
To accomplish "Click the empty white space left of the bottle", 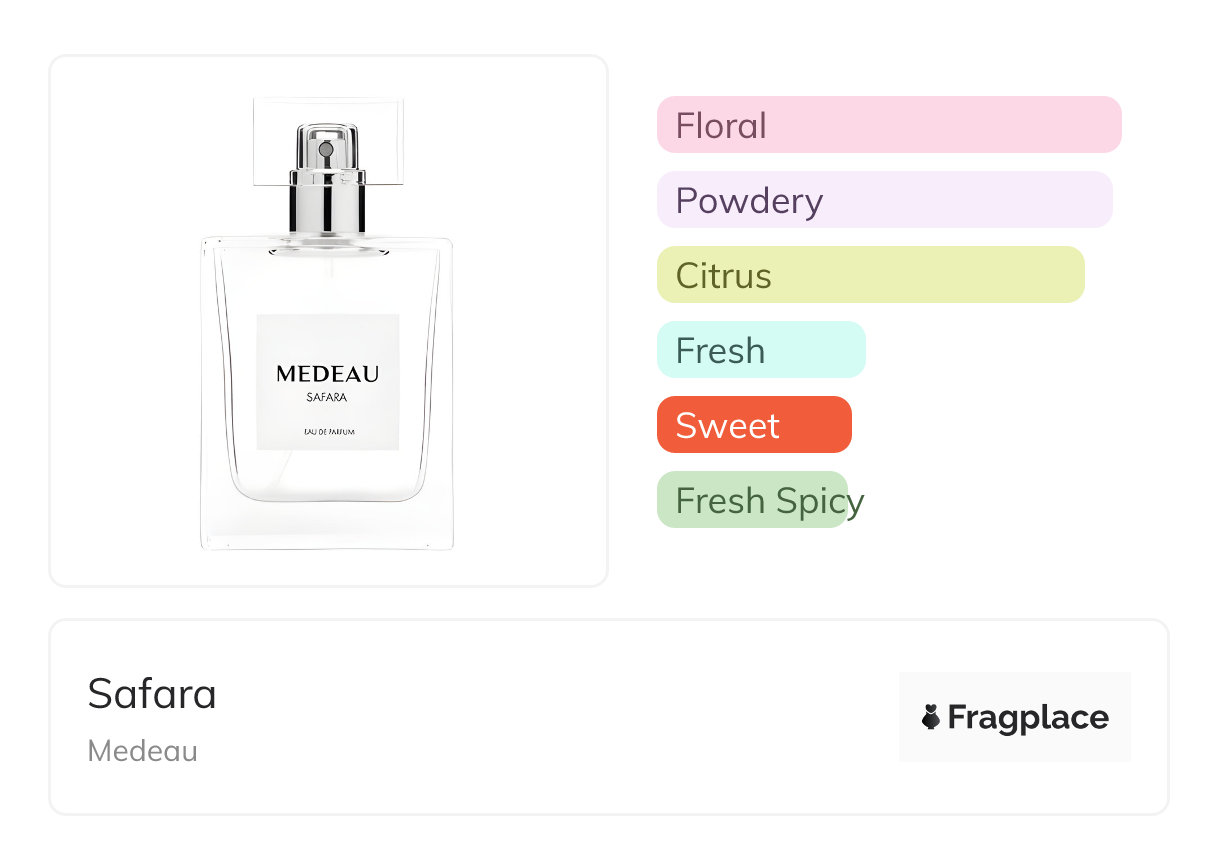I will 125,320.
